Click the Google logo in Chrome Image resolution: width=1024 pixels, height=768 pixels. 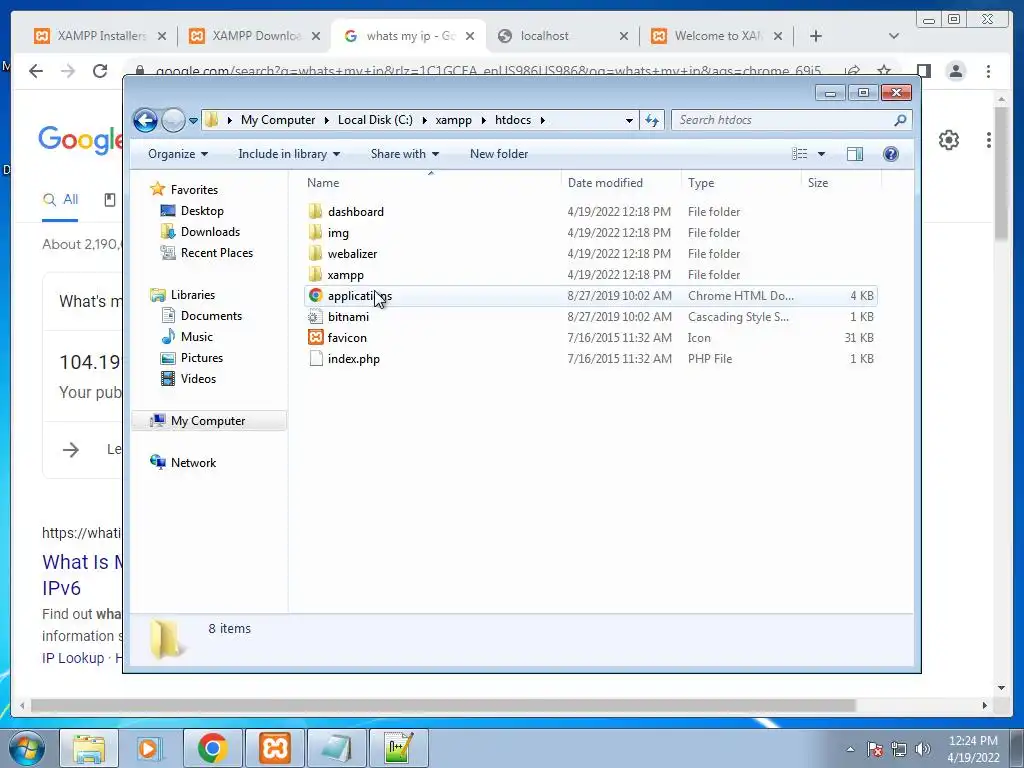[80, 140]
